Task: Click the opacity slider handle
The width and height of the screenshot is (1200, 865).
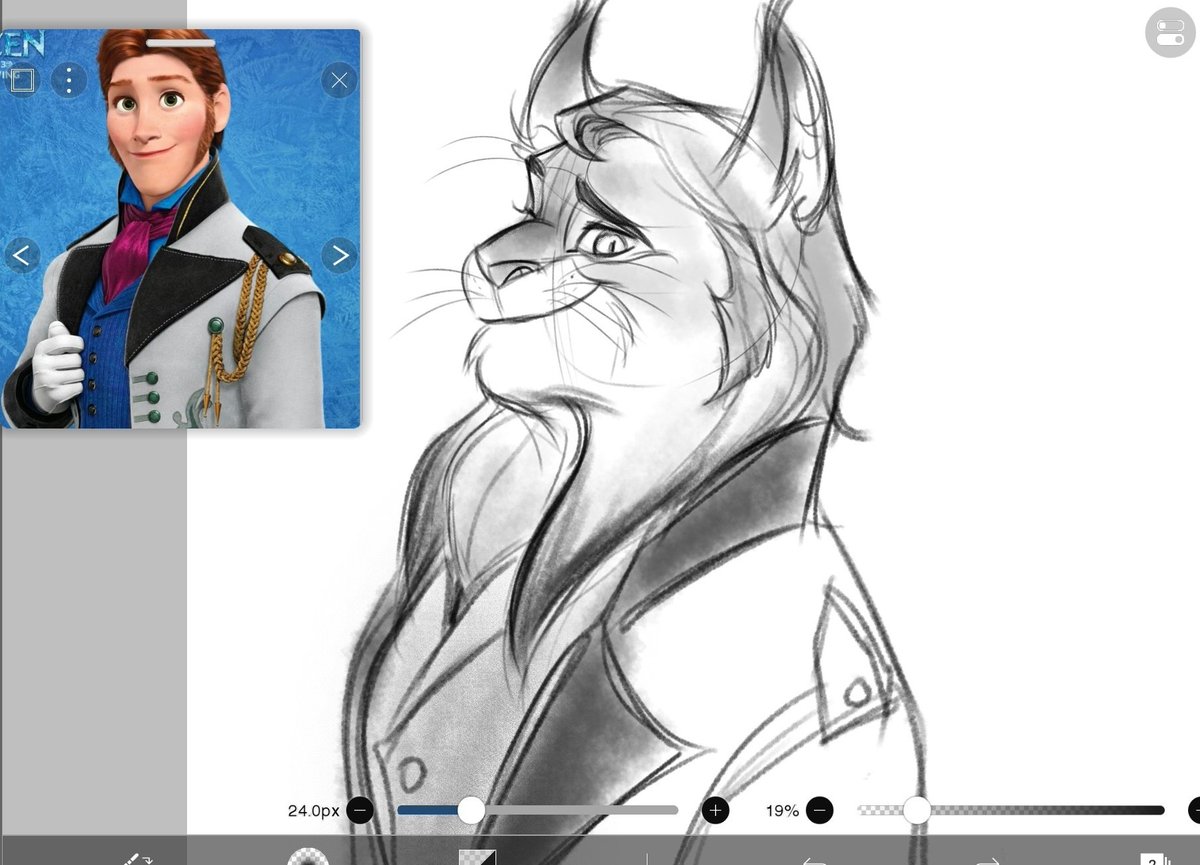Action: click(916, 810)
